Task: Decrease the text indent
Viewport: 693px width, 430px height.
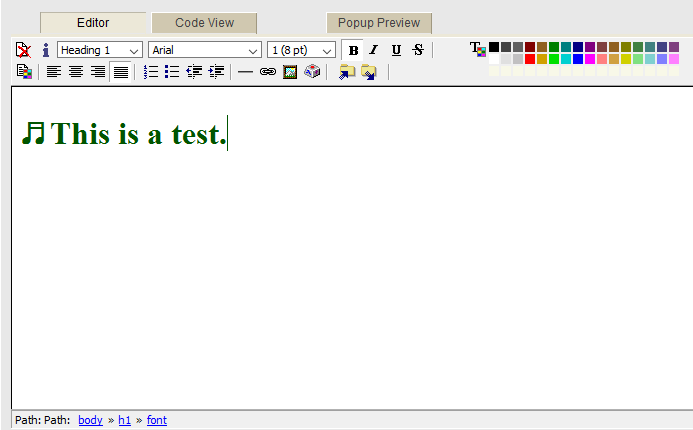Action: pyautogui.click(x=194, y=72)
